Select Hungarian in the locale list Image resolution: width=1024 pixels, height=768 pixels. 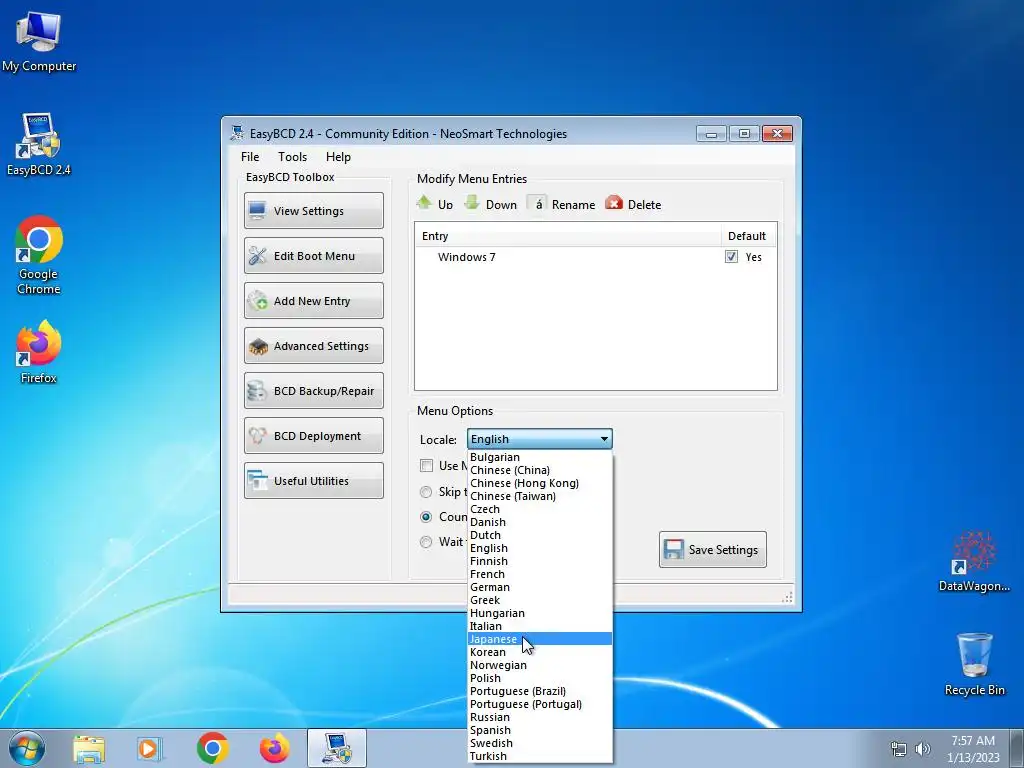tap(540, 613)
